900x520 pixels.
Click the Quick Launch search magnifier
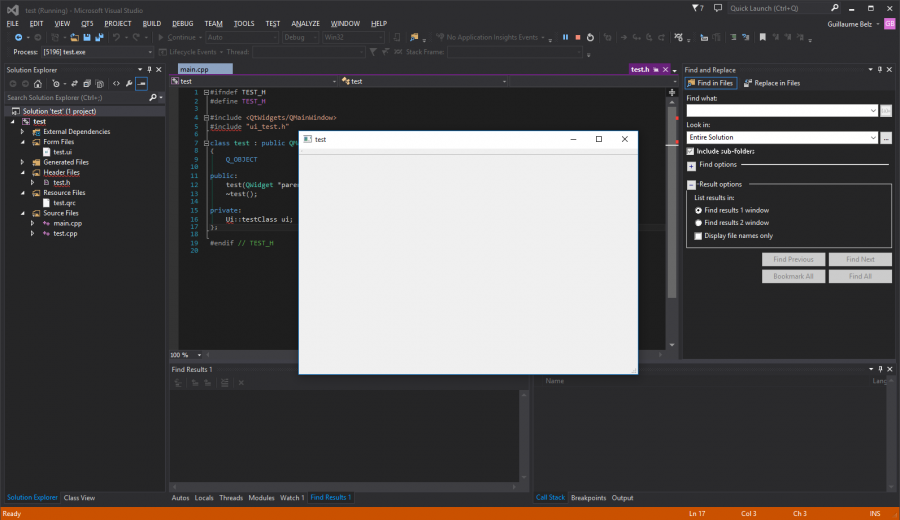835,8
